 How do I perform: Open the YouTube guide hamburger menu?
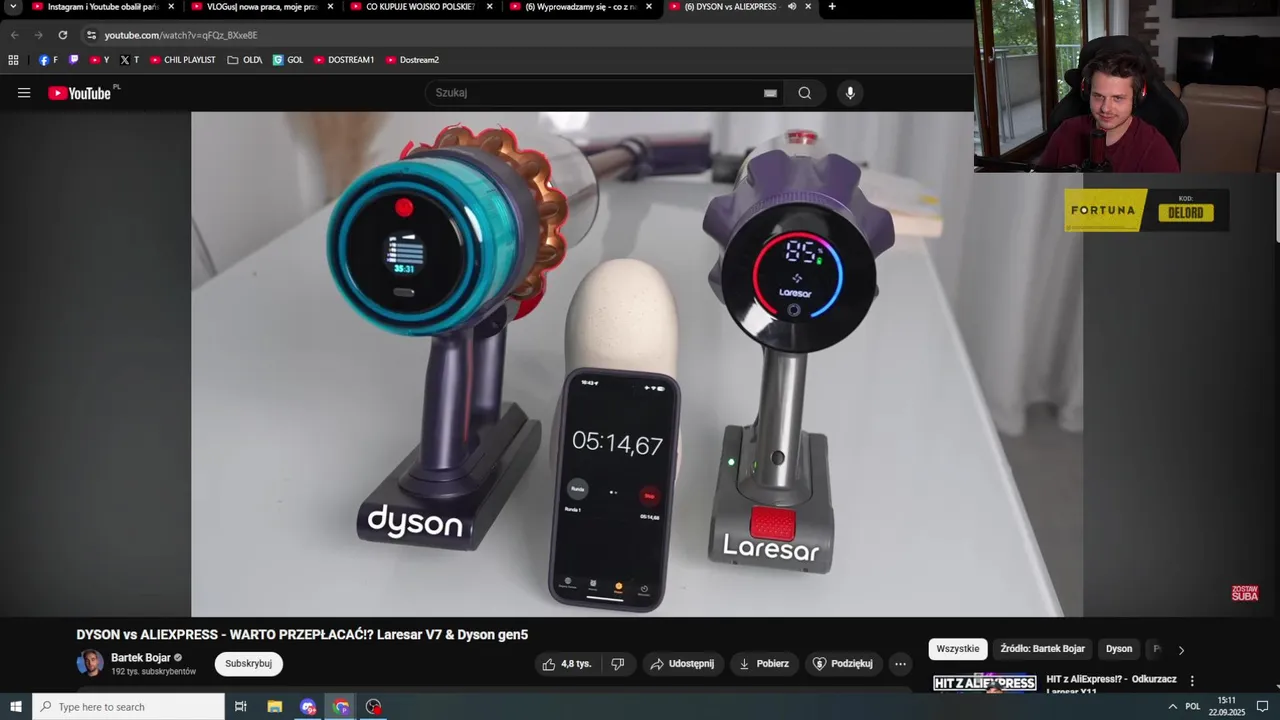pos(24,93)
